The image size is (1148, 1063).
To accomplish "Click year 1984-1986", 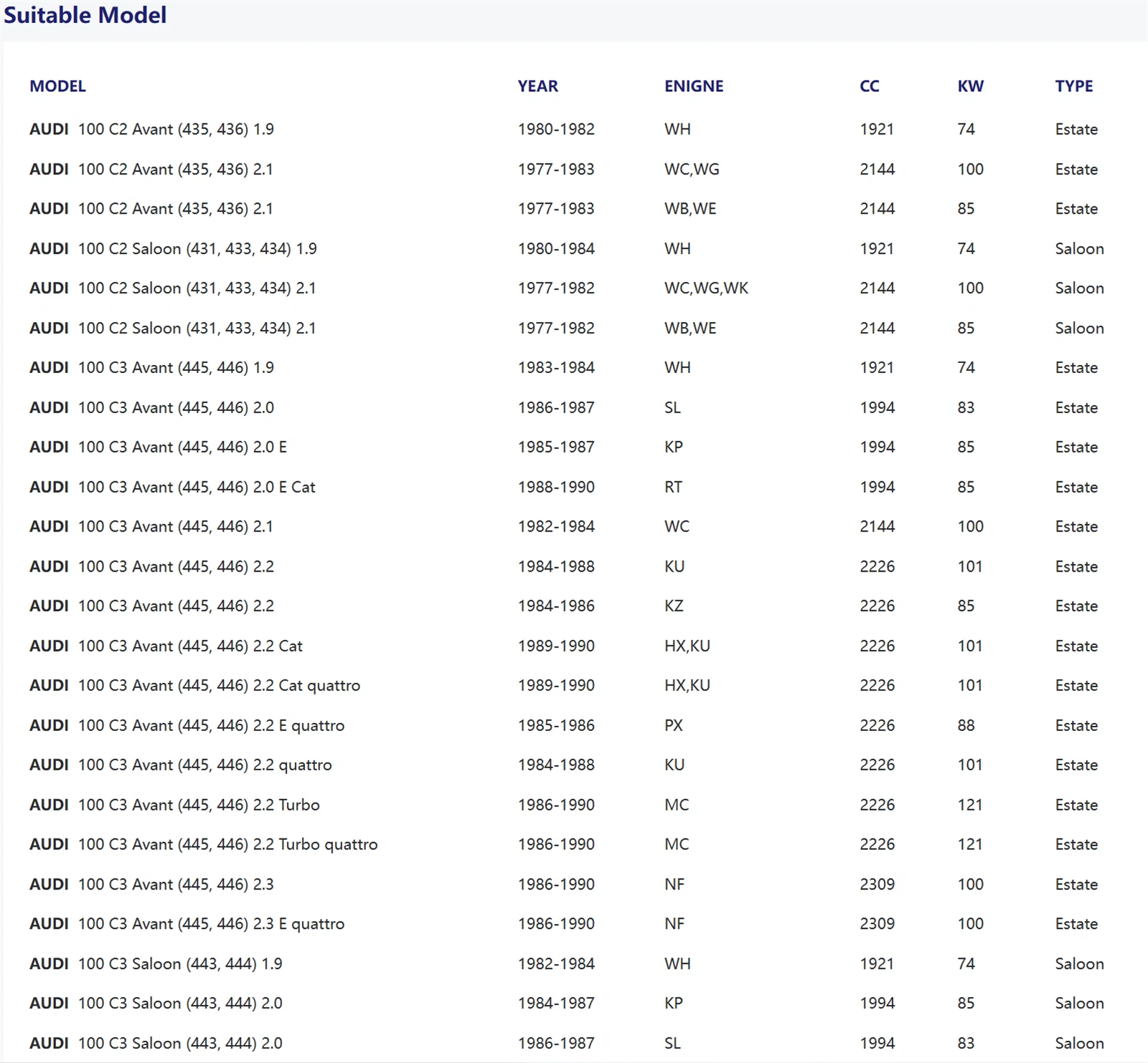I will click(x=556, y=606).
